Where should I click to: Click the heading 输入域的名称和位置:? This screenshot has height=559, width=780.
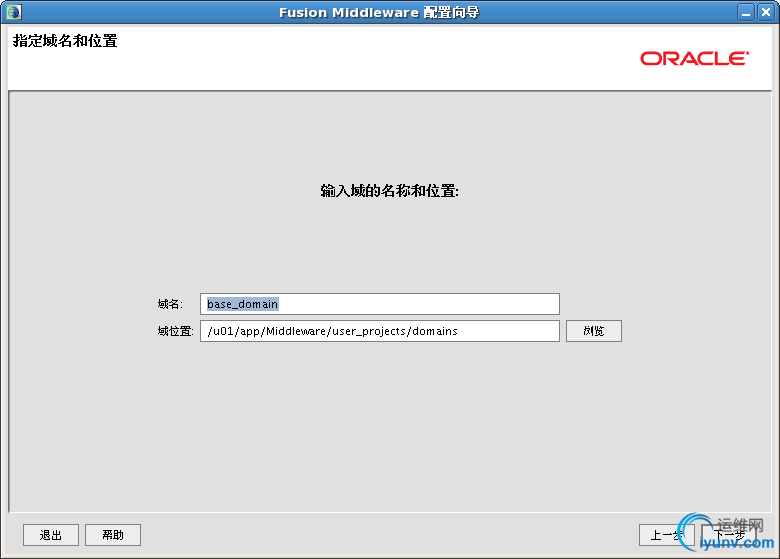390,190
